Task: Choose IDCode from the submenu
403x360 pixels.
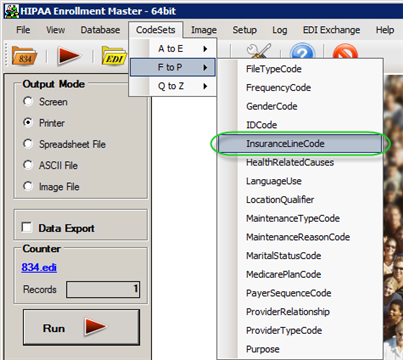Action: 300,125
